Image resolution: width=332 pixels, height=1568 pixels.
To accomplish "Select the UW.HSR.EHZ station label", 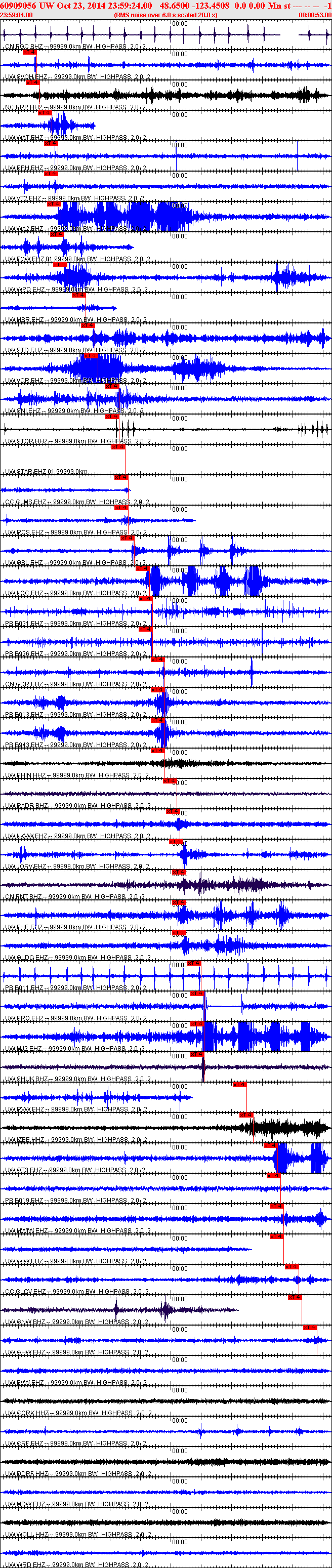I will click(75, 320).
